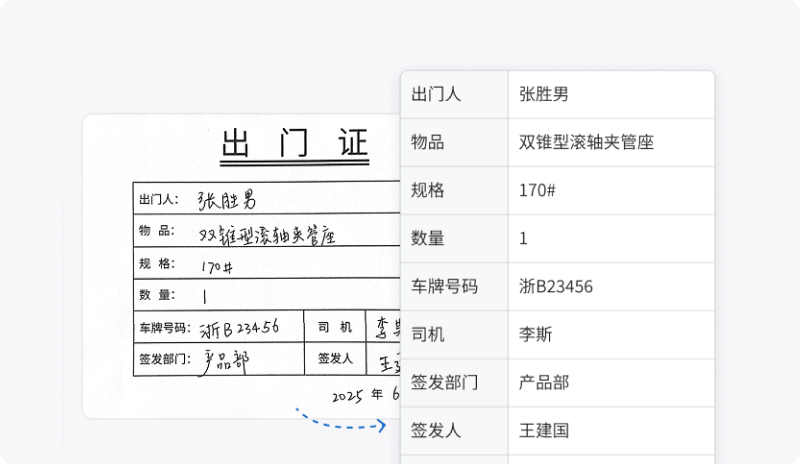Click the extracted name 张胜男 in table
Screen dimensions: 800x464
545,95
